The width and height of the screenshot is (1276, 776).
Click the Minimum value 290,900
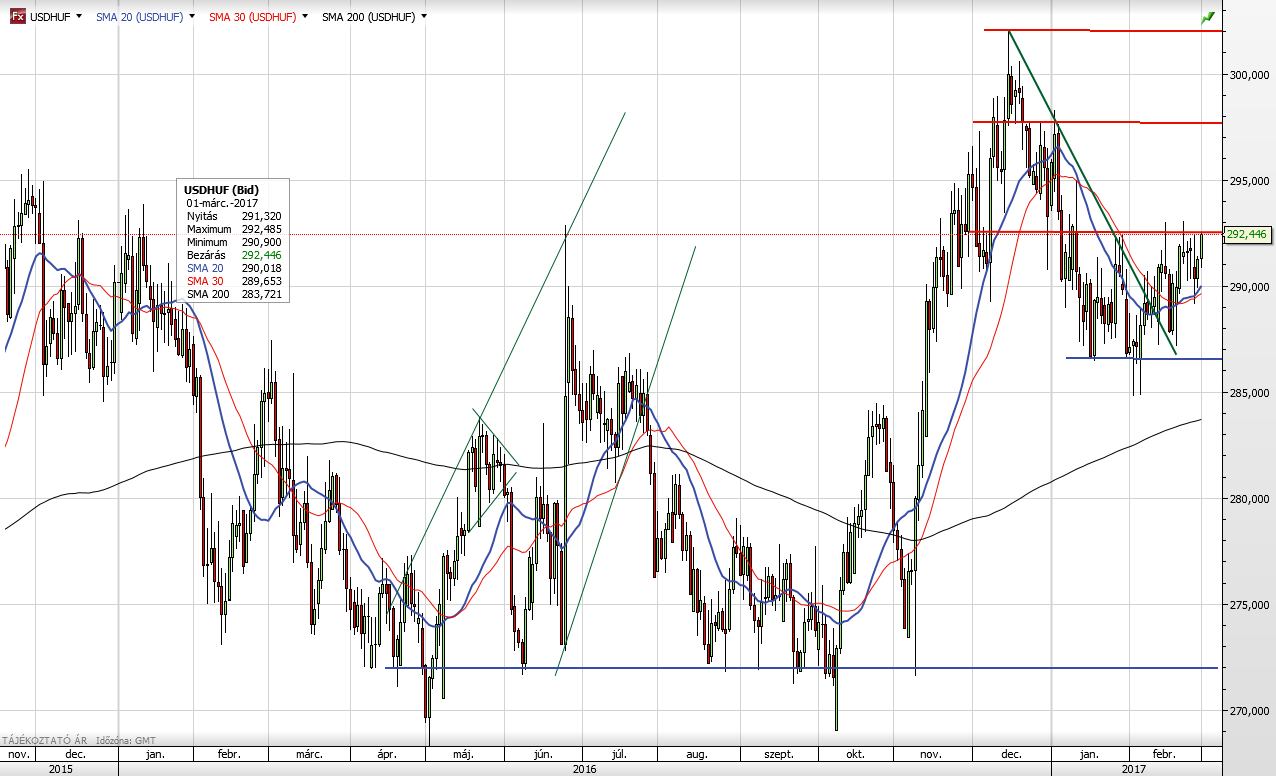pos(261,242)
